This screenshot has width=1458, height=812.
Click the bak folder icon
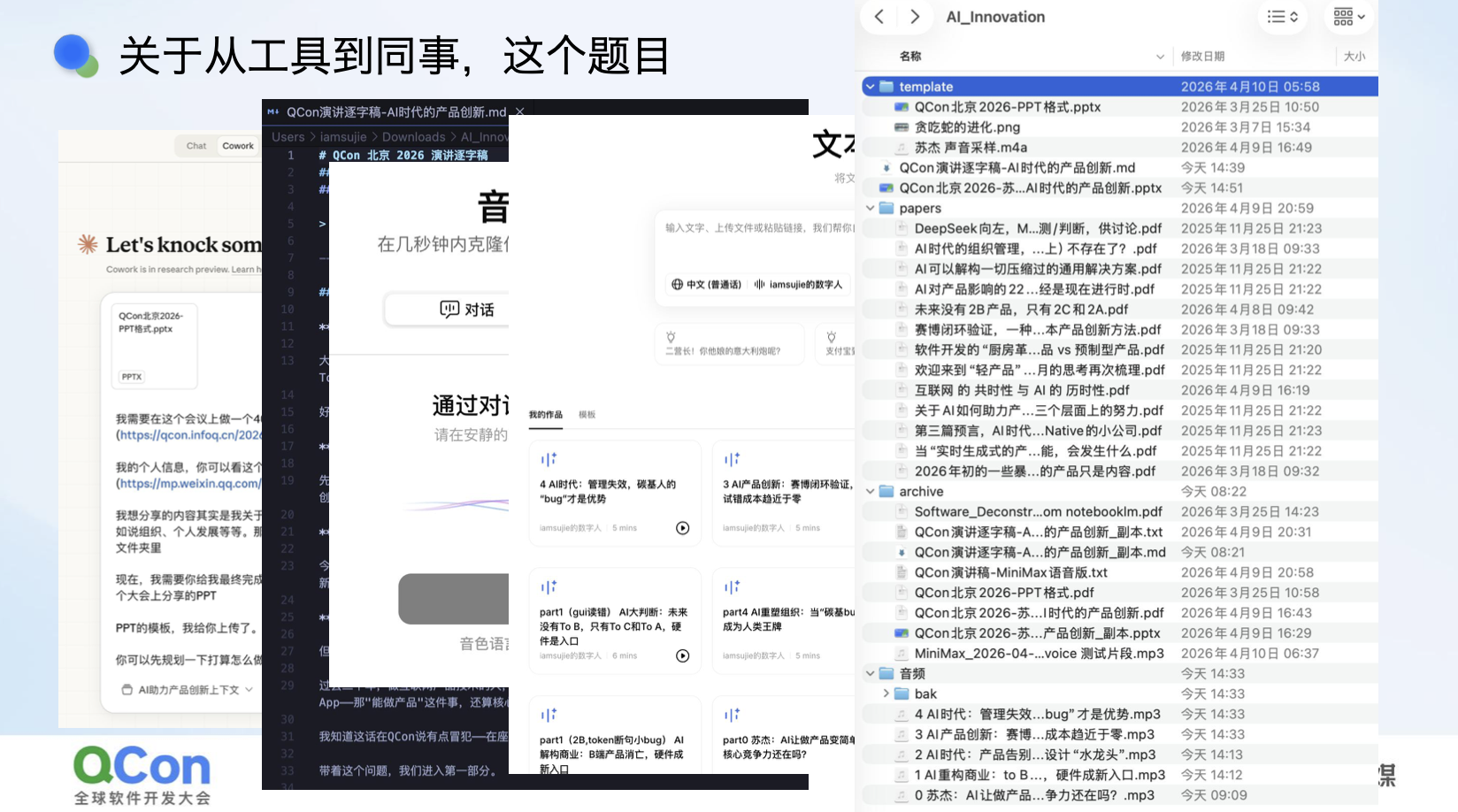tap(902, 694)
